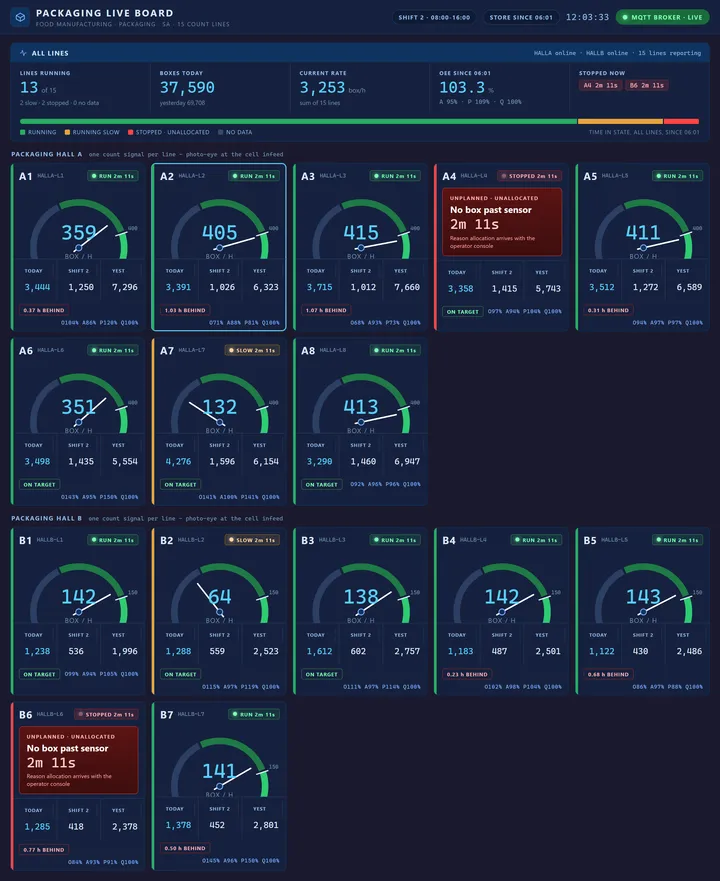This screenshot has height=881, width=720.
Task: Click the grey NO DATA legend square
Action: (220, 133)
